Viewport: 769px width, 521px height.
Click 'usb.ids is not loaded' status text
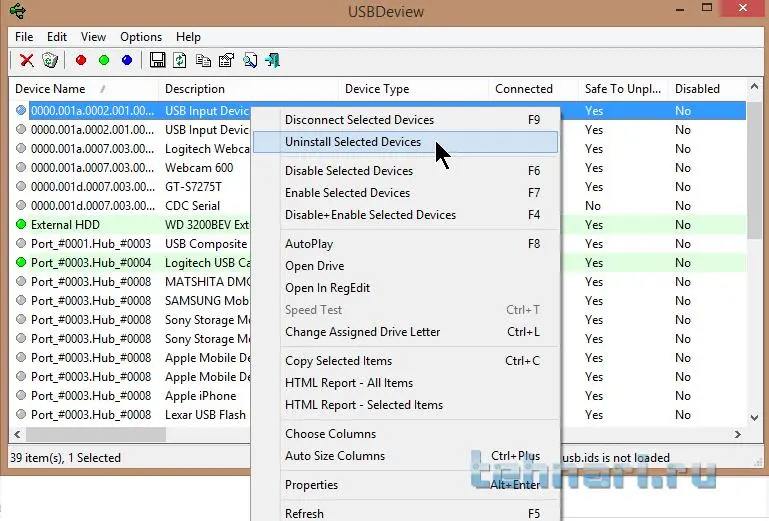616,458
